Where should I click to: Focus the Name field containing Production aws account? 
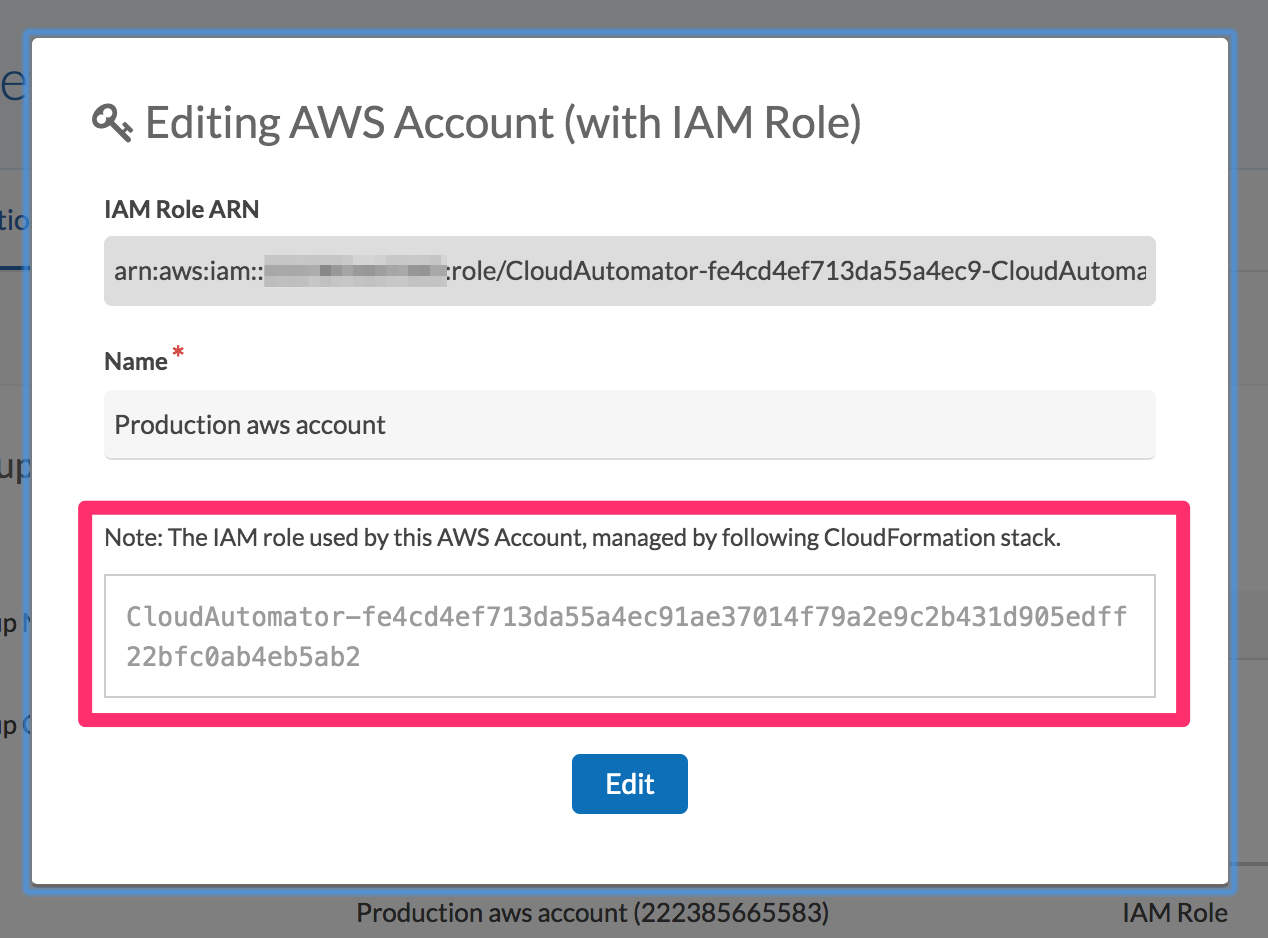pos(629,424)
